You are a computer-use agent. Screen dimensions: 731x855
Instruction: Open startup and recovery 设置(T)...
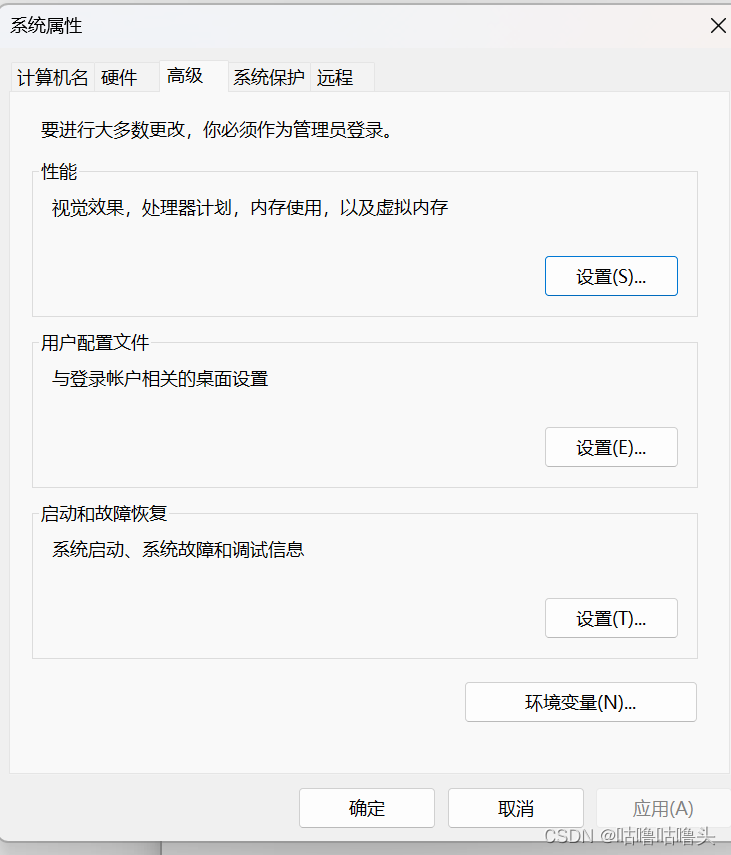click(x=611, y=618)
